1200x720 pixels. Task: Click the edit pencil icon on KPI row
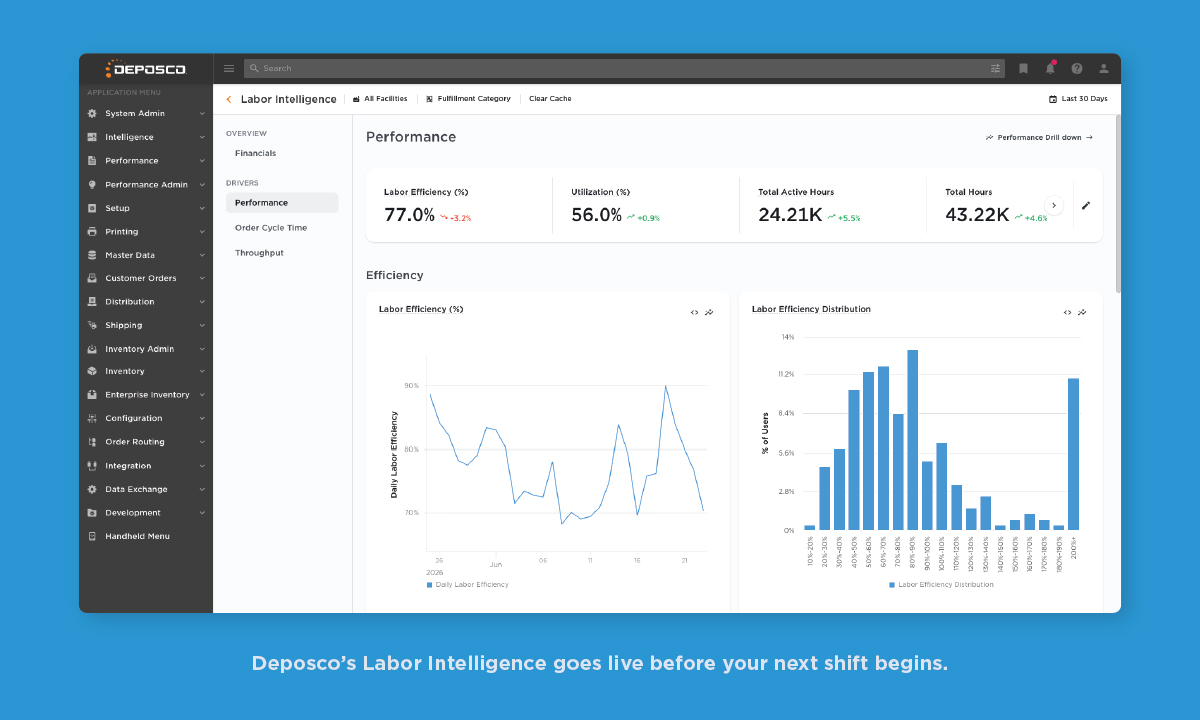pyautogui.click(x=1086, y=205)
